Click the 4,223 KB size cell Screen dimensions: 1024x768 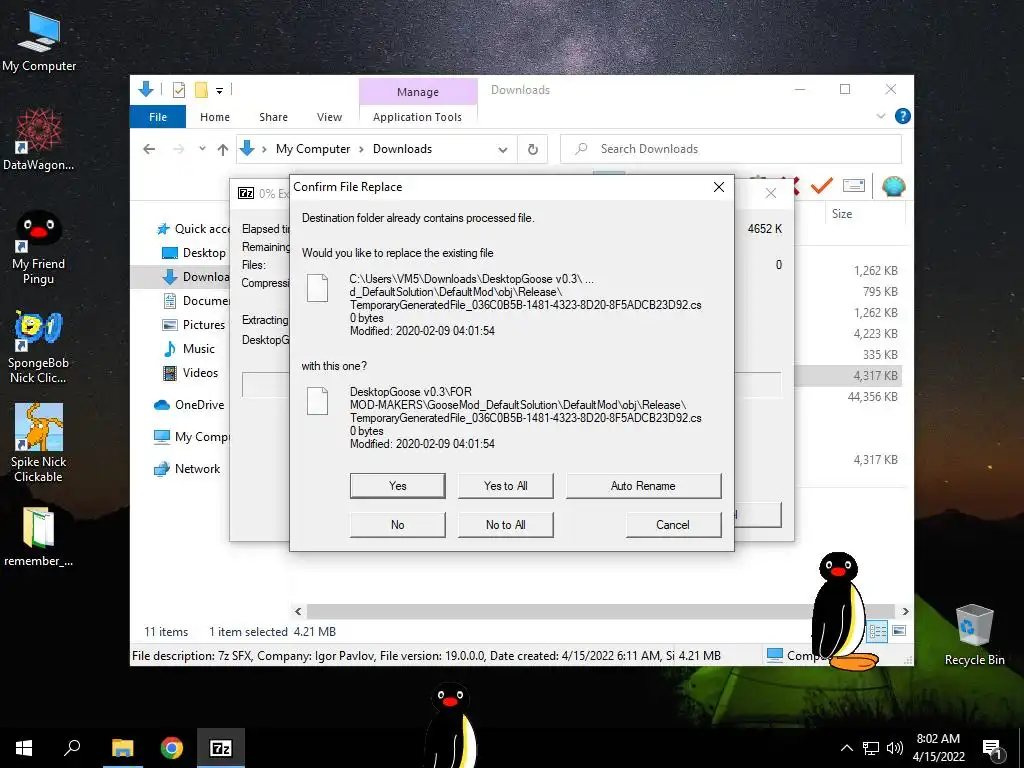coord(875,334)
